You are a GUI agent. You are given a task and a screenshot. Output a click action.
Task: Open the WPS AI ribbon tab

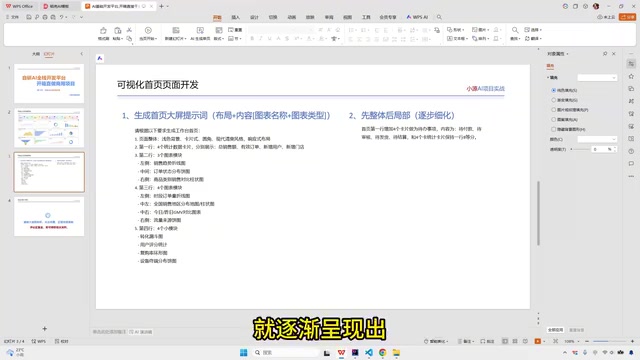pyautogui.click(x=417, y=17)
